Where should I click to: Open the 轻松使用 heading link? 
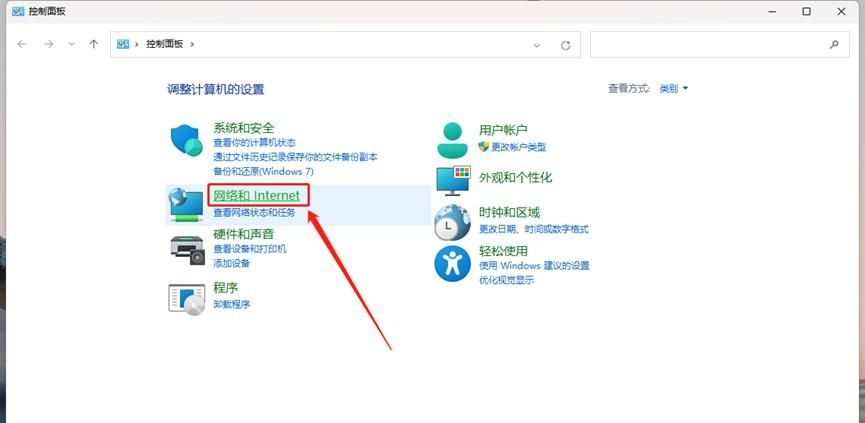pyautogui.click(x=504, y=251)
